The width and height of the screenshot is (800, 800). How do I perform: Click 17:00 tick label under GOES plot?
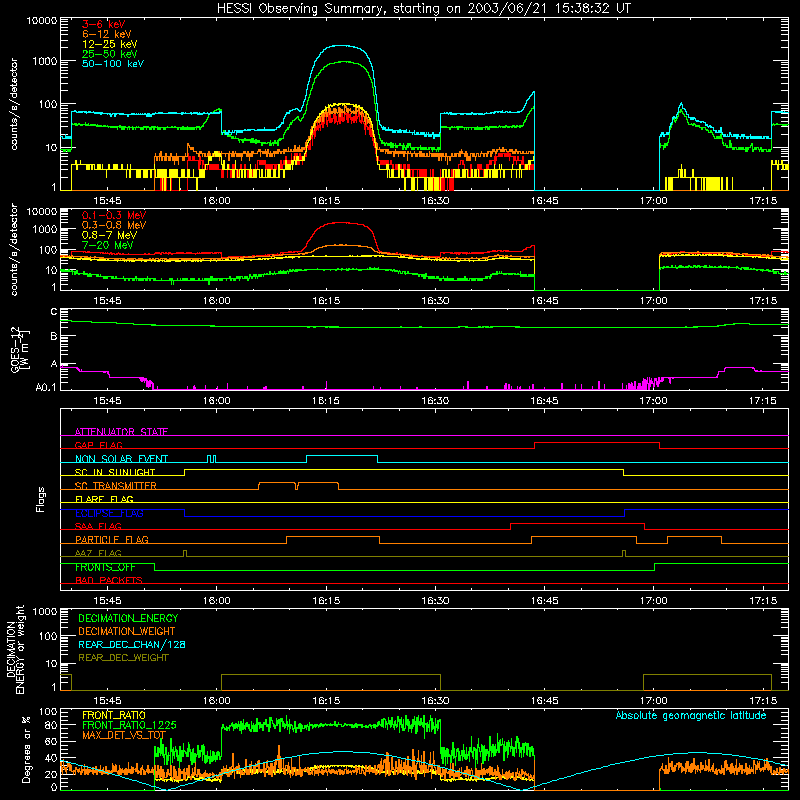[654, 401]
